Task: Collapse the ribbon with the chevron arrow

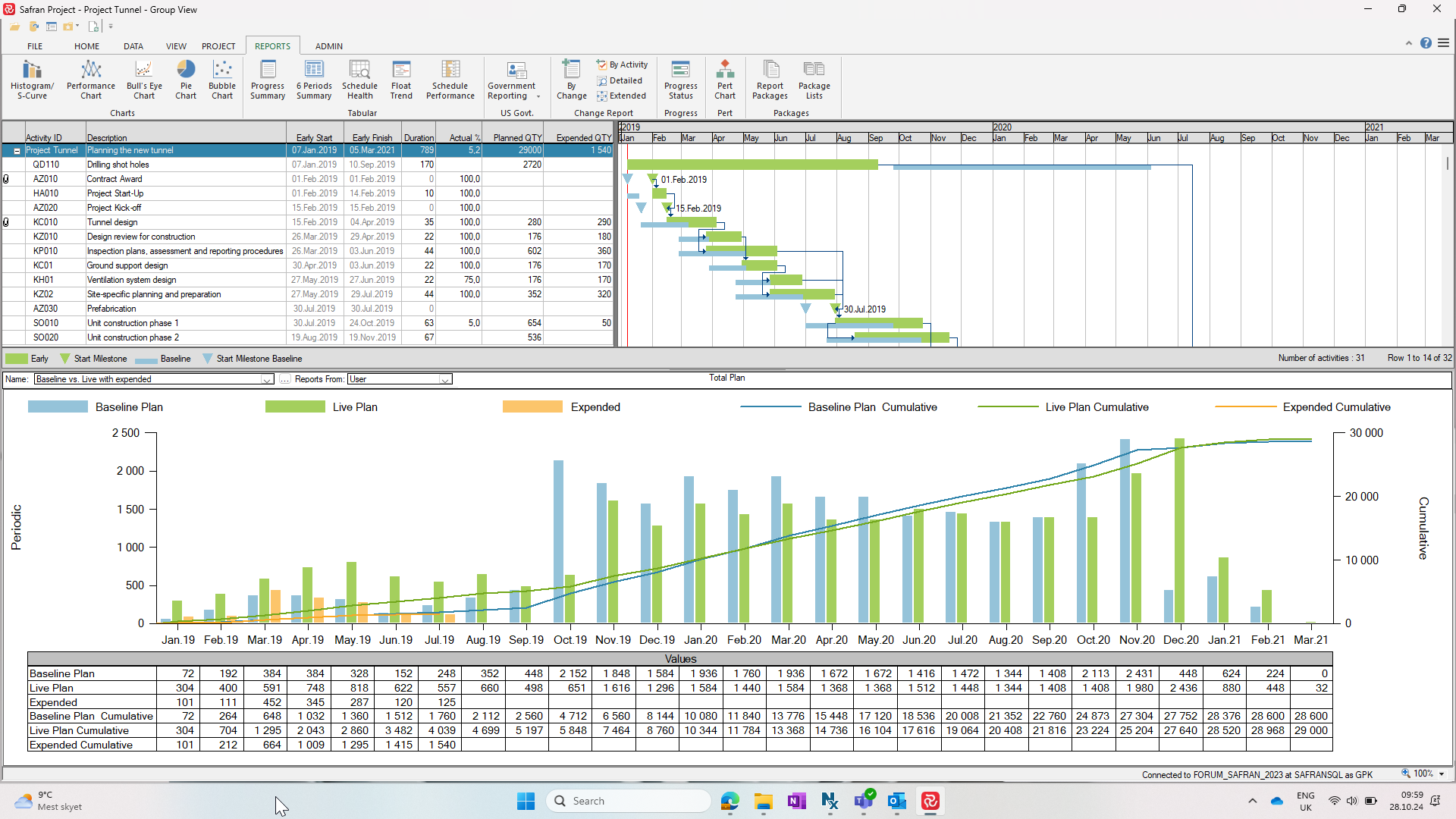Action: tap(1409, 43)
